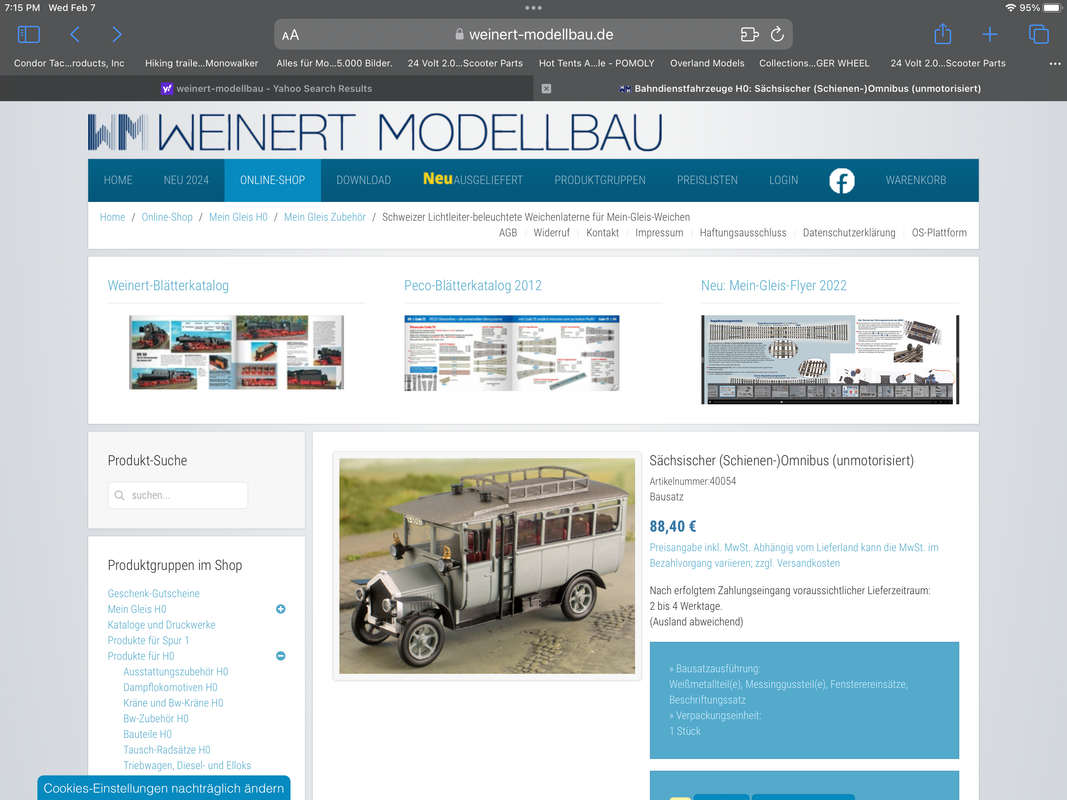Show the tab overview icon
Screen dimensions: 1067x800
coord(1038,34)
